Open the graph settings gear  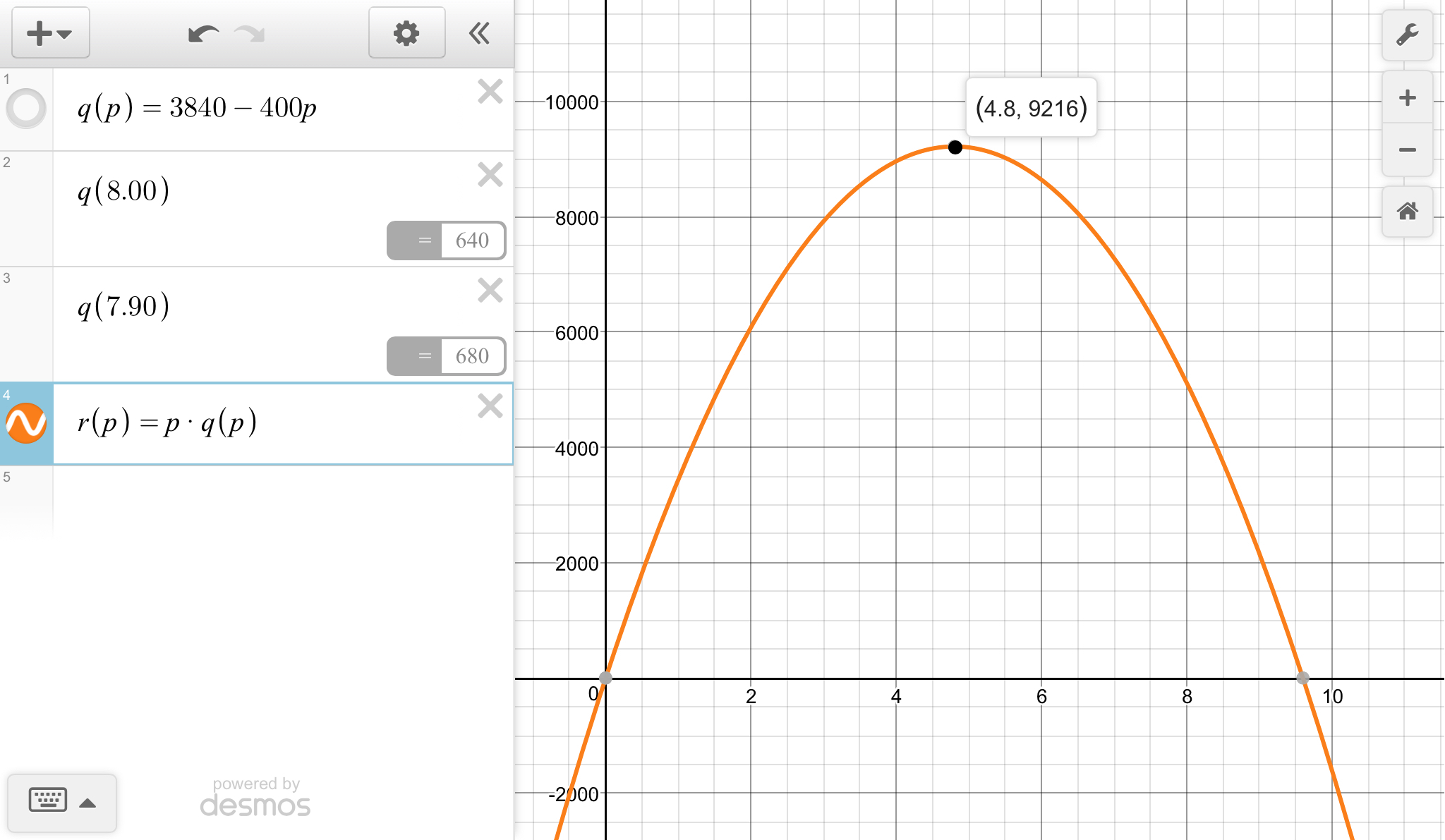406,33
